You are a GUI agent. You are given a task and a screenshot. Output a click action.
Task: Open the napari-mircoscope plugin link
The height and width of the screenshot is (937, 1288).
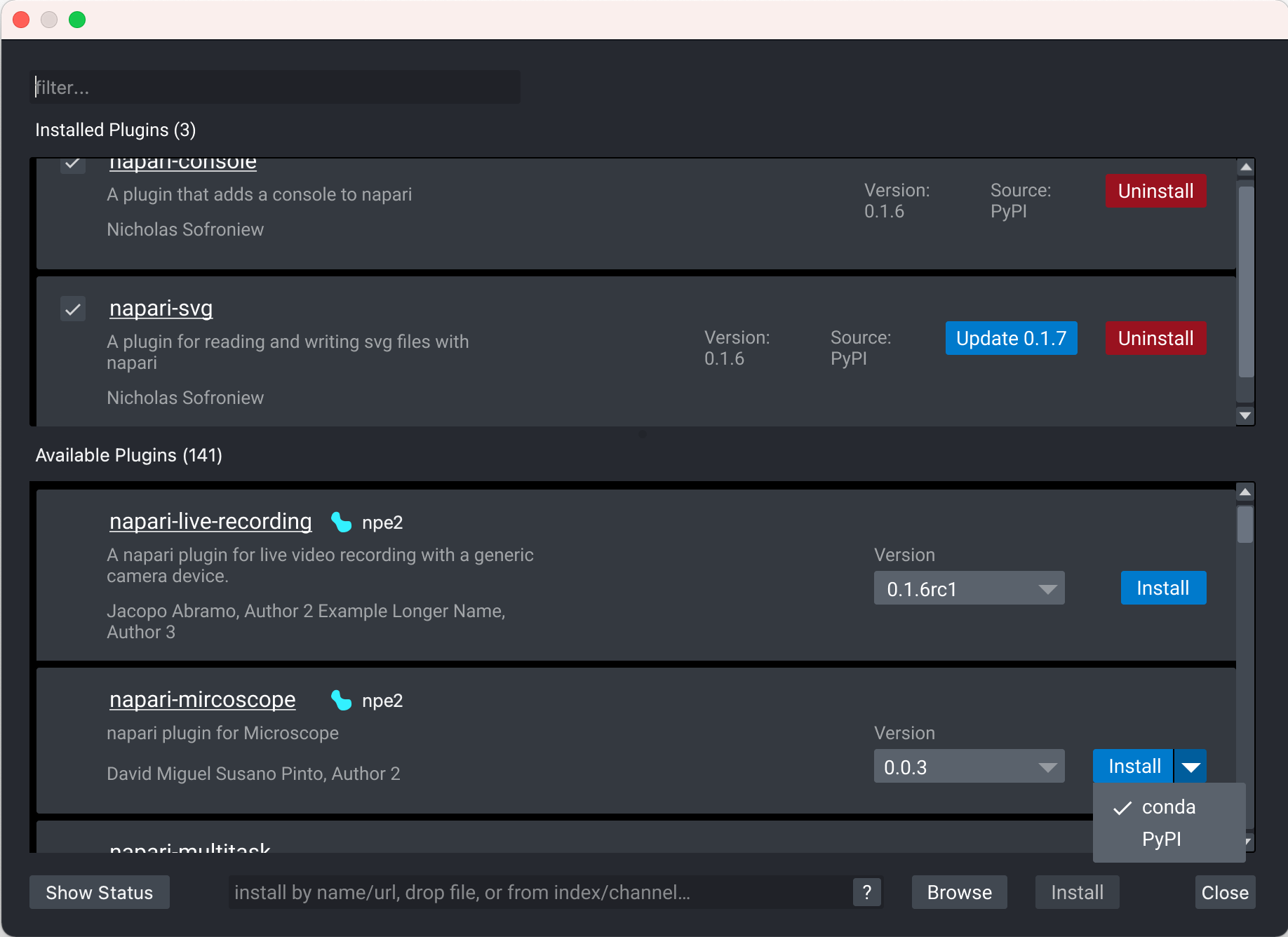[x=203, y=700]
